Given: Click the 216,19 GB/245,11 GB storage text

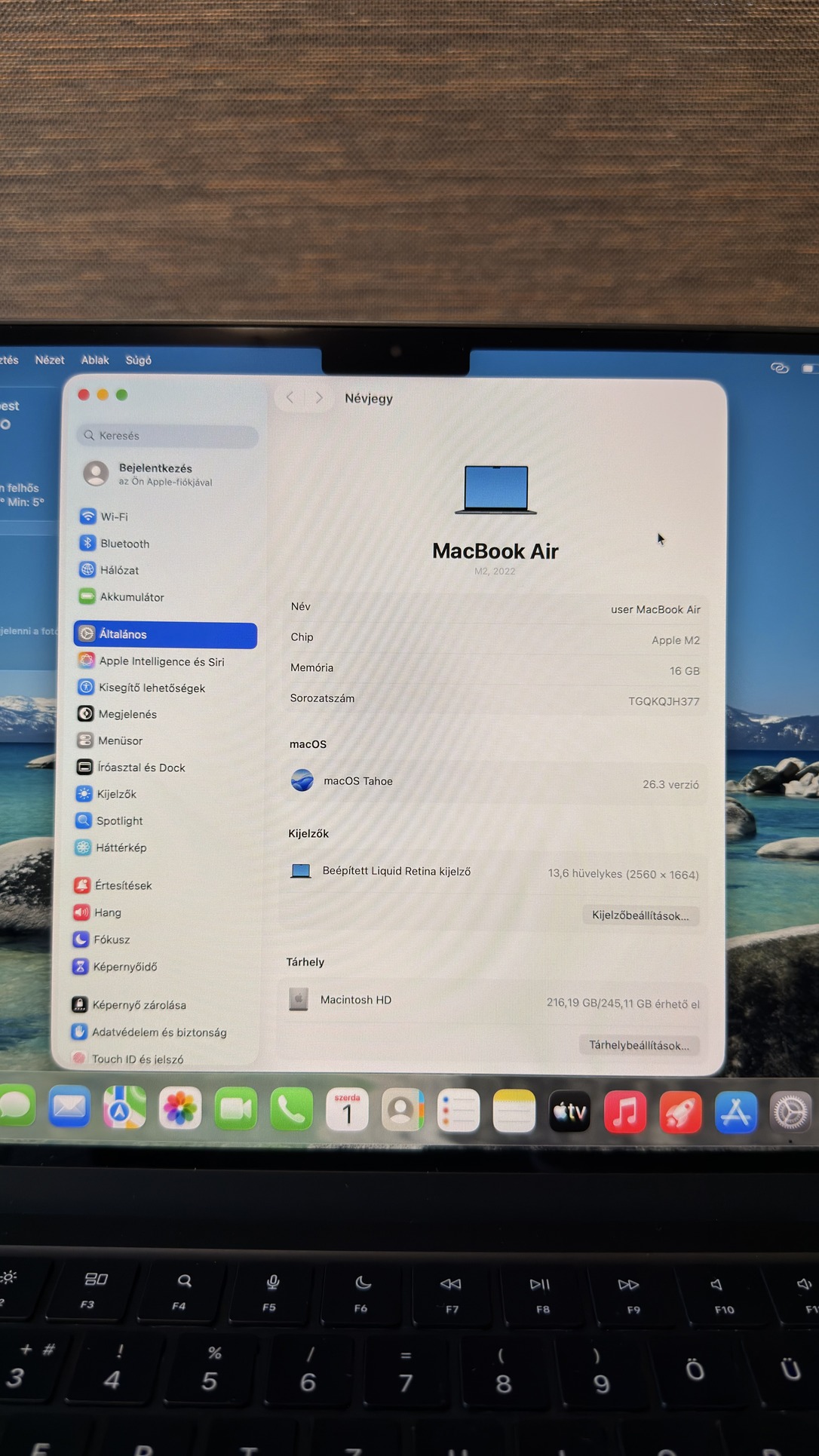Looking at the screenshot, I should [x=623, y=1004].
